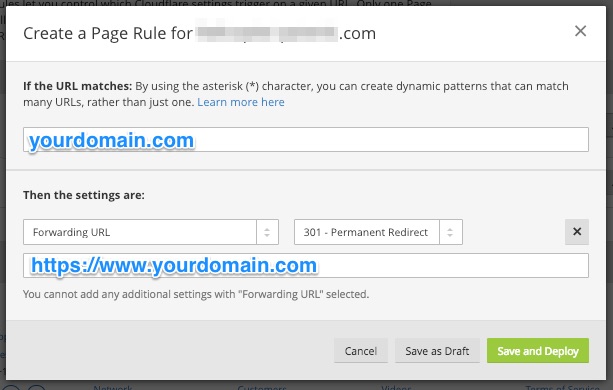Open the Learn more here link
Viewport: 613px width, 390px height.
pos(241,102)
